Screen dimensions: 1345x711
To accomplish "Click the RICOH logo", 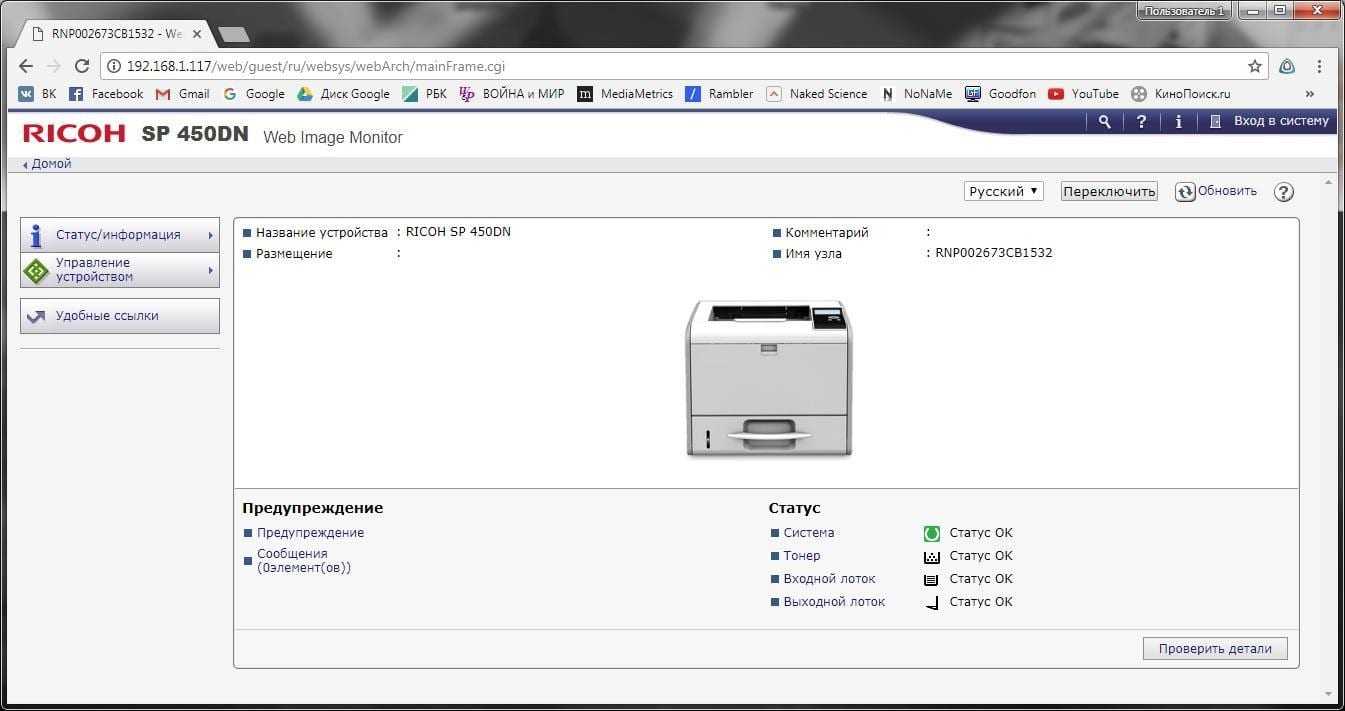I will (x=74, y=133).
